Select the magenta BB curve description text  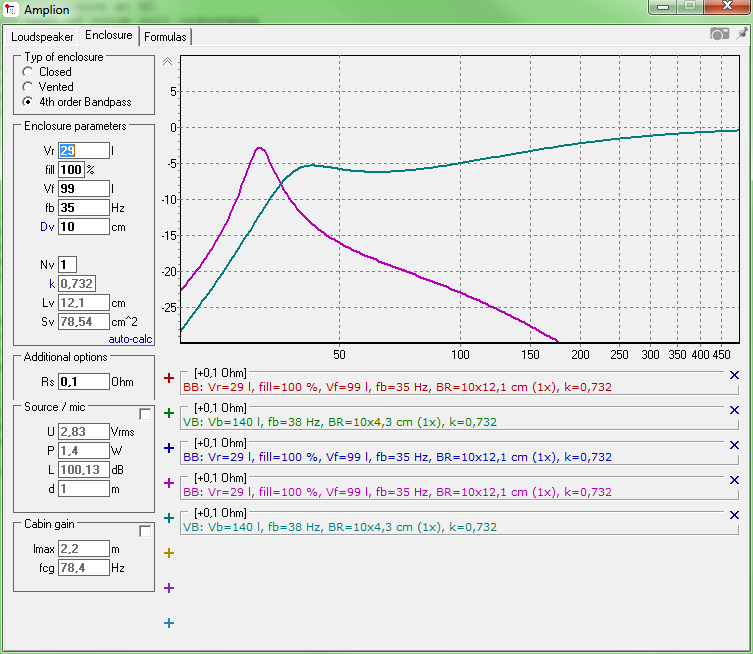pyautogui.click(x=397, y=492)
